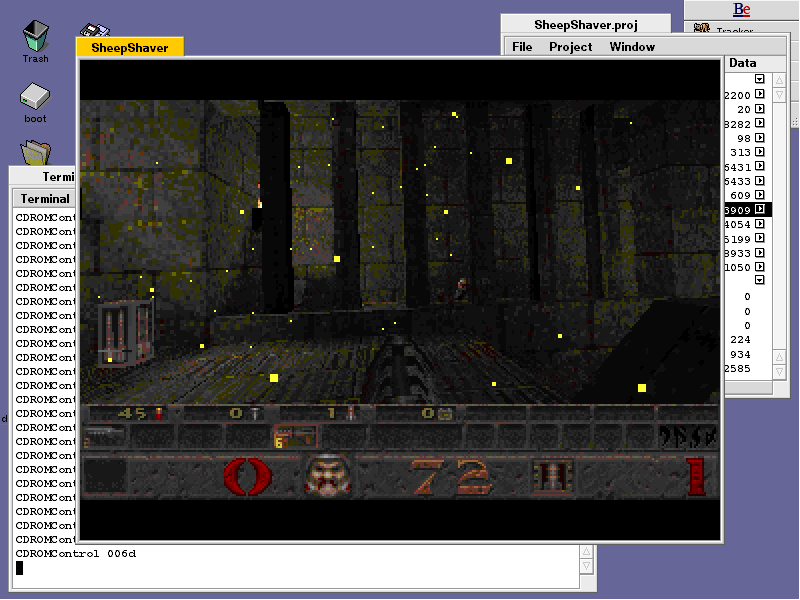The width and height of the screenshot is (800, 600).
Task: Collapse the top down-arrow in Data column
Action: (760, 79)
